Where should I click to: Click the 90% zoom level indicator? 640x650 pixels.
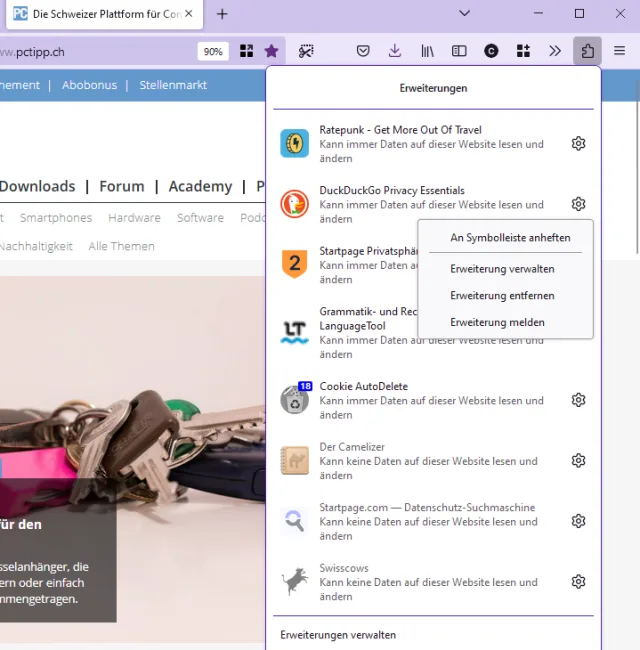[213, 51]
